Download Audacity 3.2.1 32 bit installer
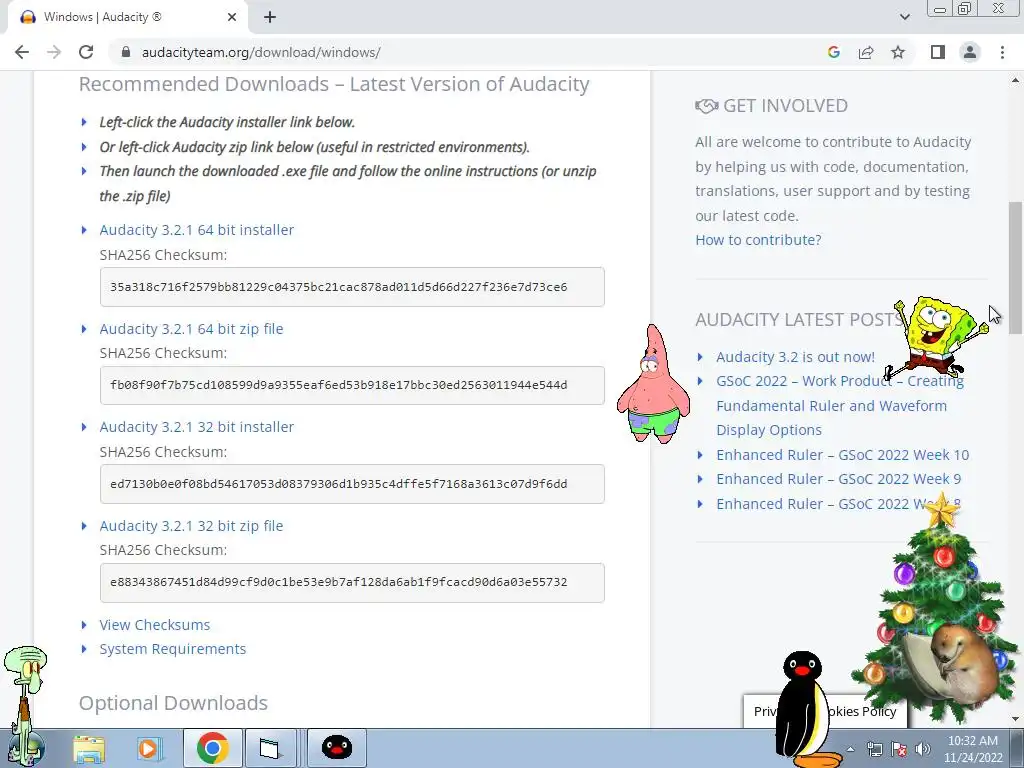 pos(197,426)
